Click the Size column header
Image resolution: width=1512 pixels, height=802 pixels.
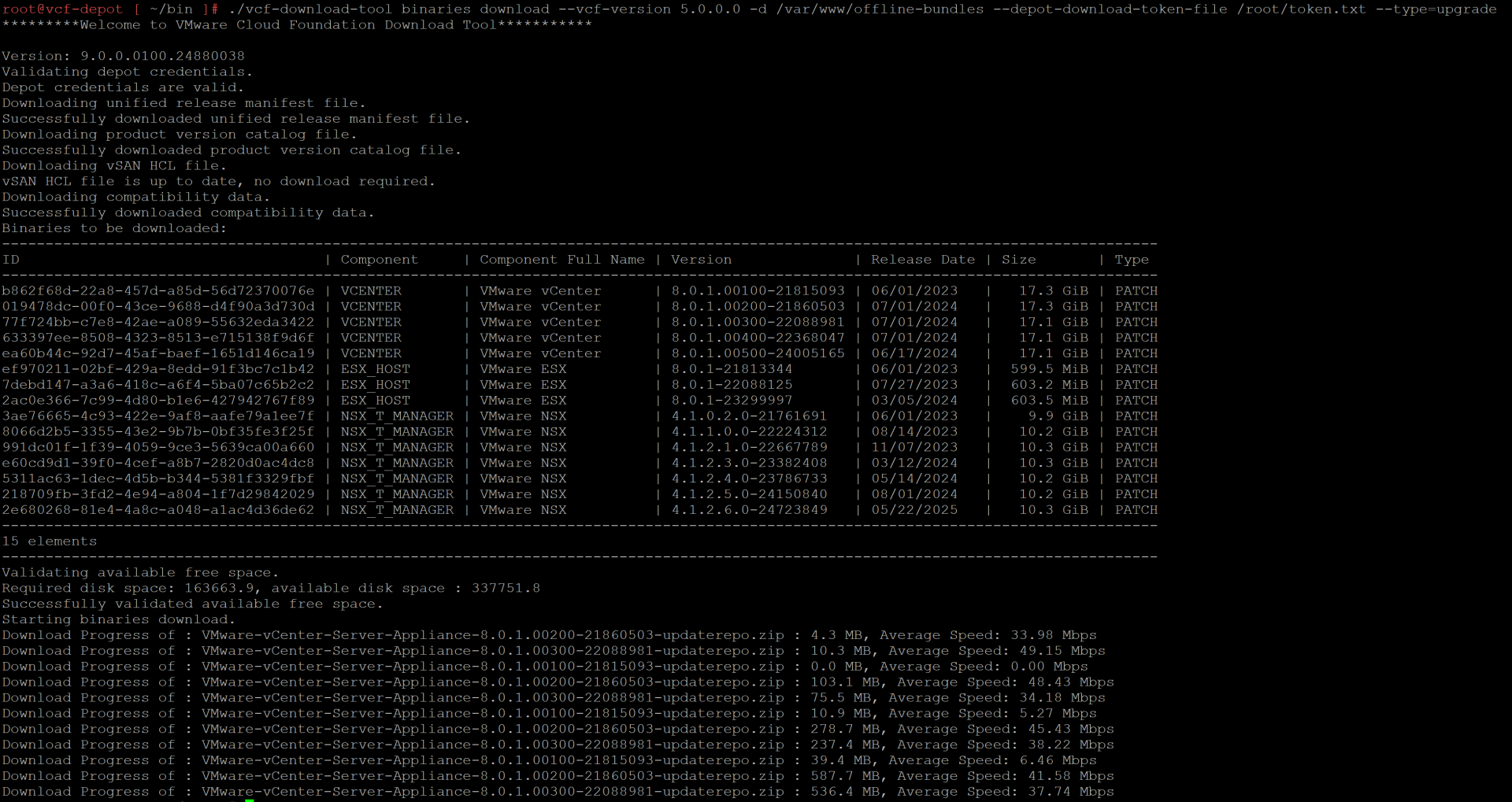(1018, 259)
